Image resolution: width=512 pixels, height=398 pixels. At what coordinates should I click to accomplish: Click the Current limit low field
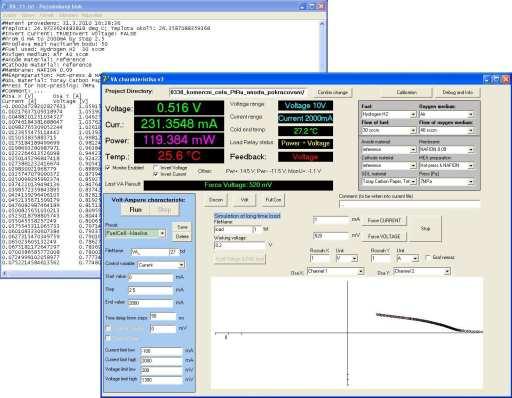click(161, 351)
